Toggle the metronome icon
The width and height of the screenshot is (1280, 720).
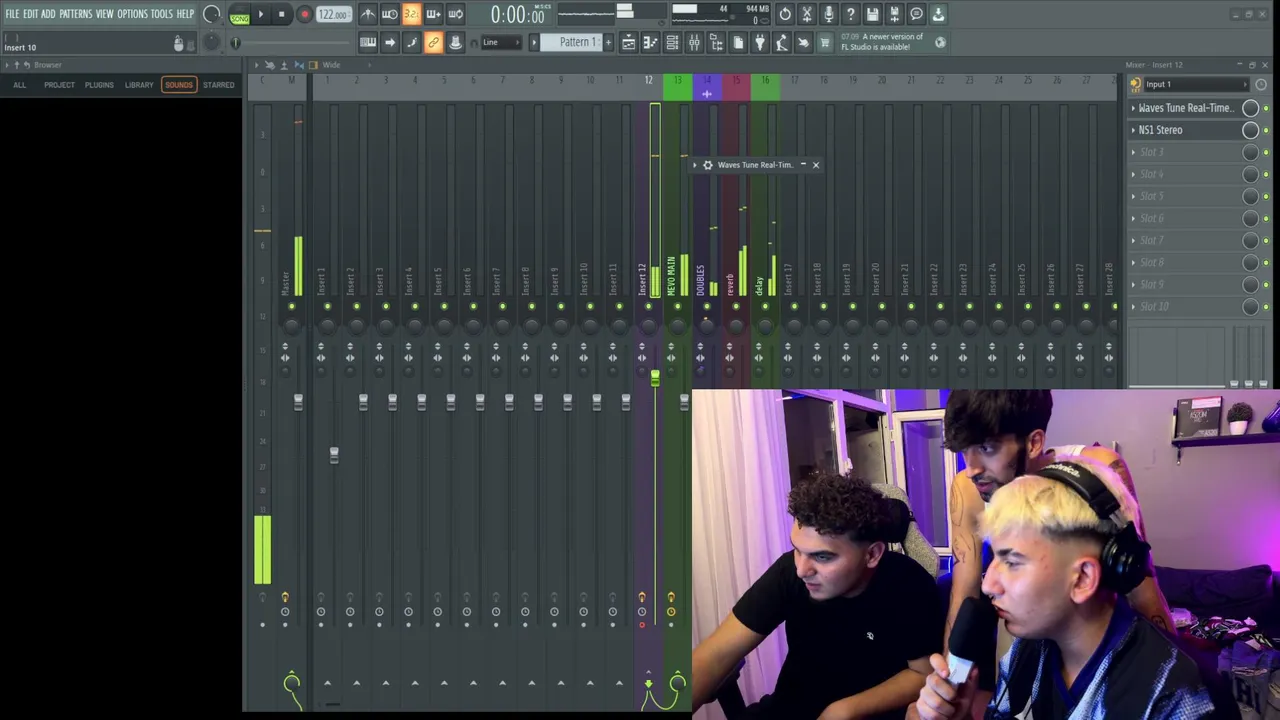tap(368, 14)
